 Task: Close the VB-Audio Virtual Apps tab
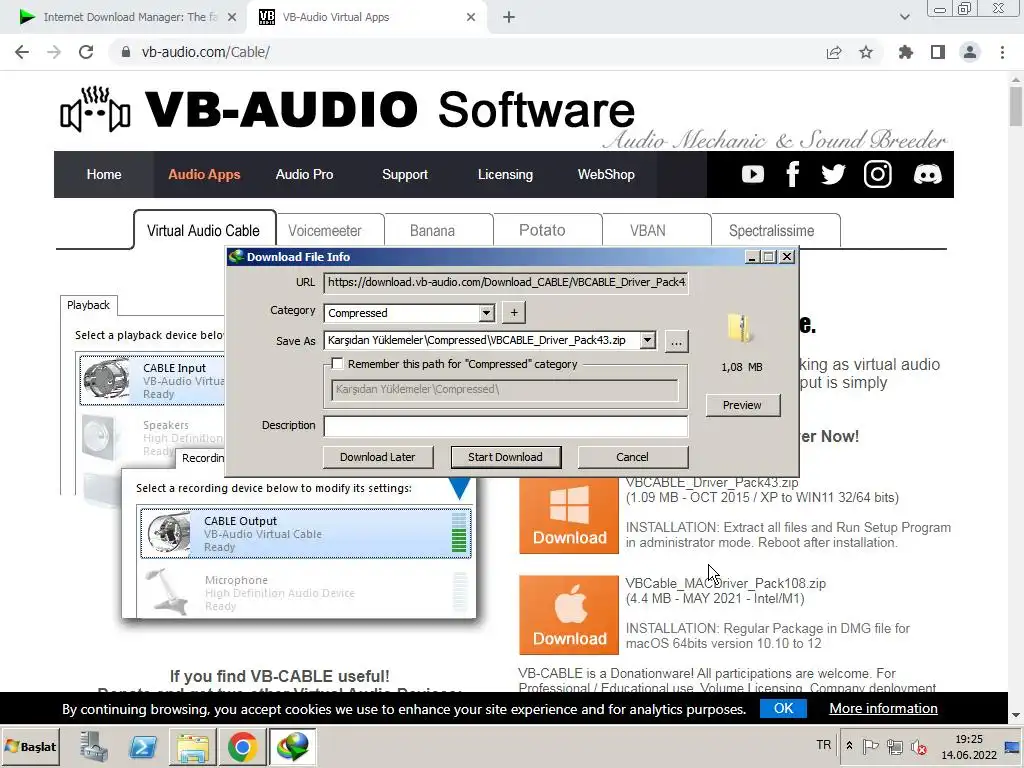pos(471,17)
